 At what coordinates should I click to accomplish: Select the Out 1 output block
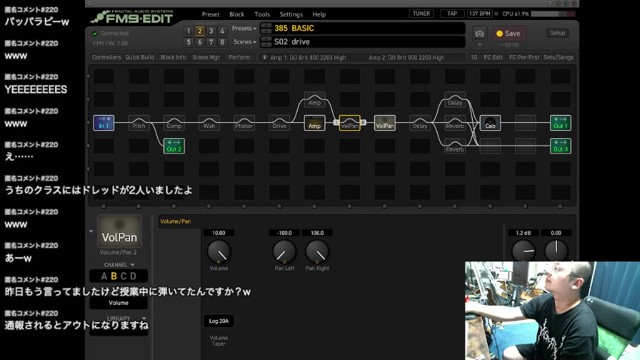[560, 123]
